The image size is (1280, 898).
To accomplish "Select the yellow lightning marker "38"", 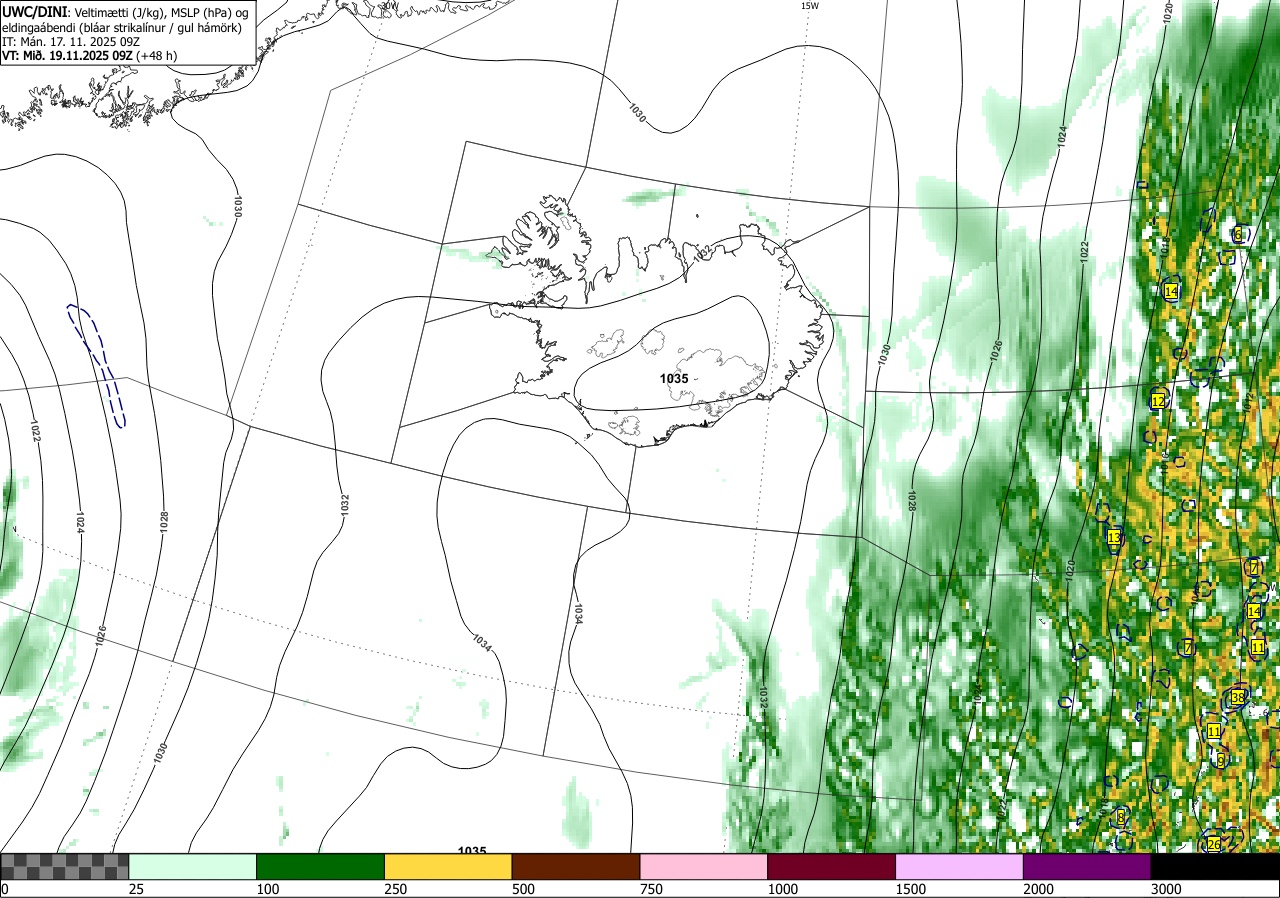I will coord(1238,697).
